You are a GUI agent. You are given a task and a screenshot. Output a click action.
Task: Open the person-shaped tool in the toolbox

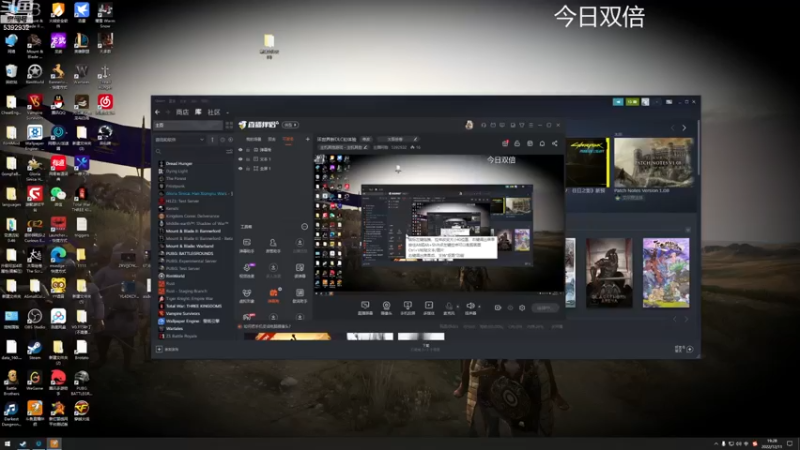tap(273, 245)
